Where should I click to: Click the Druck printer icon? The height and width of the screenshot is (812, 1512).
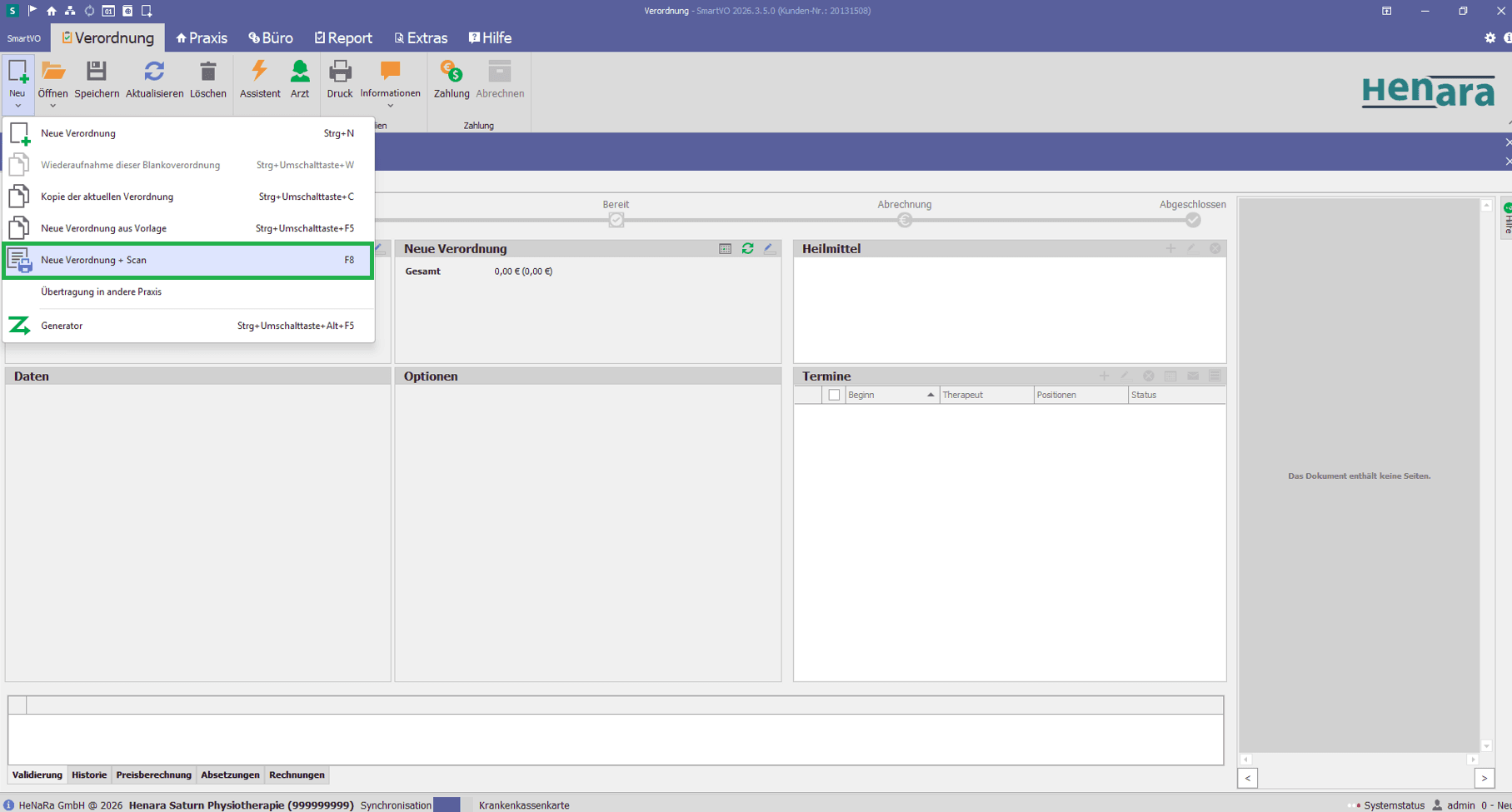coord(339,72)
